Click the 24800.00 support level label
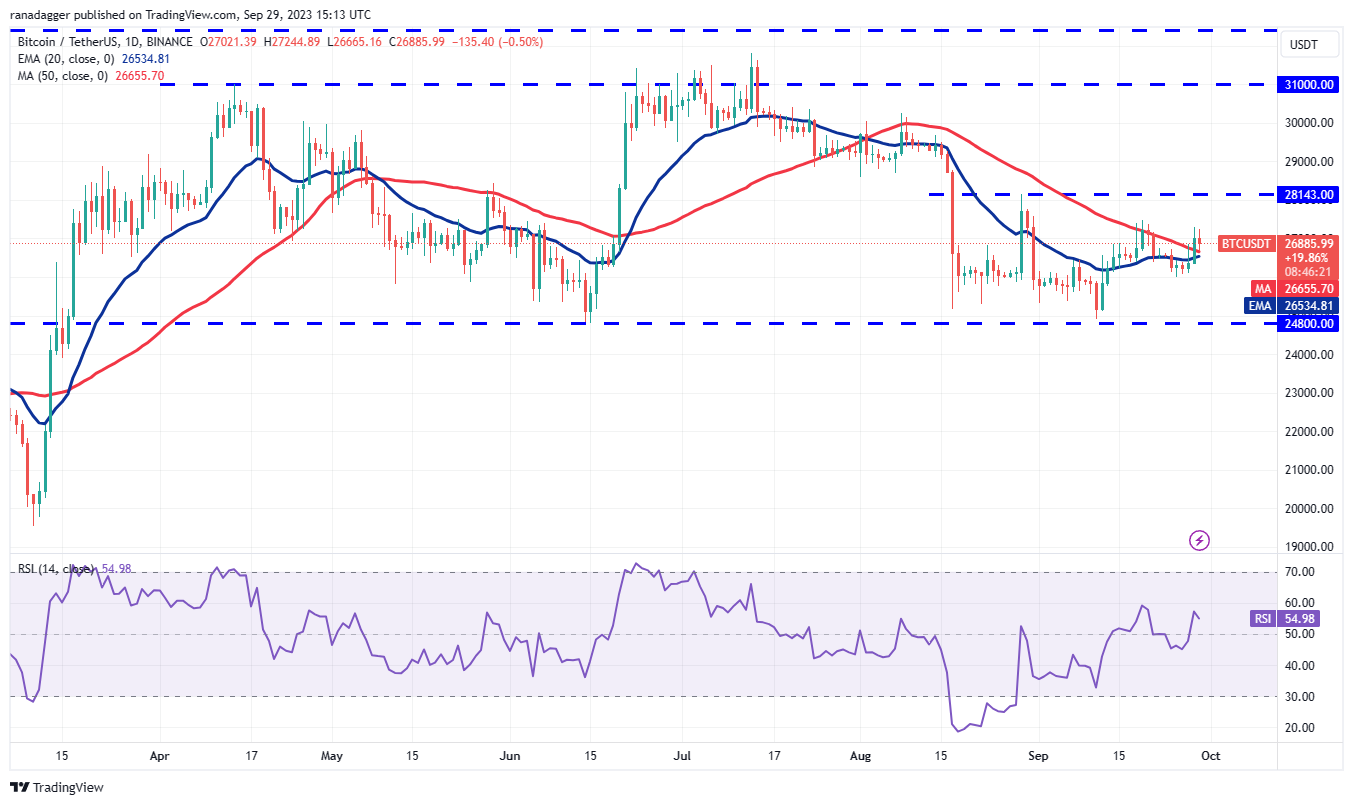Viewport: 1353px width, 805px height. tap(1307, 323)
